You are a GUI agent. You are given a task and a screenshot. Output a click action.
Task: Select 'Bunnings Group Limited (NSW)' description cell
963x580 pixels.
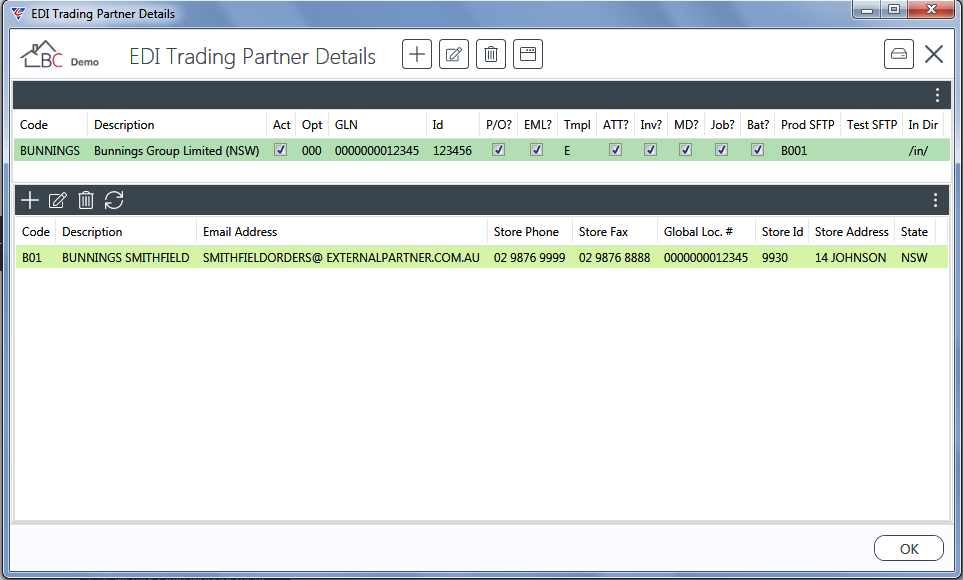[x=177, y=151]
